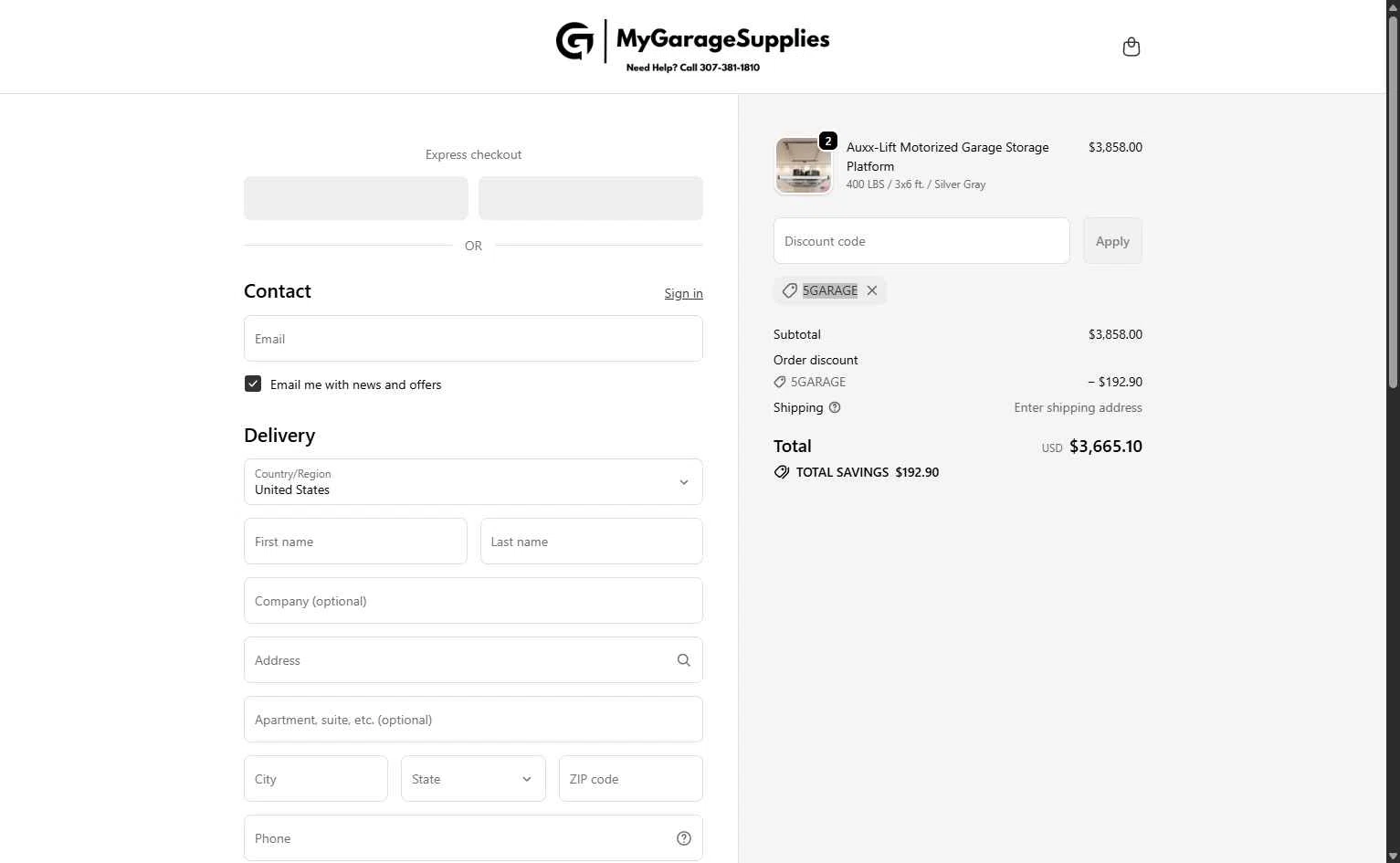
Task: Click the second express checkout button
Action: pos(591,198)
